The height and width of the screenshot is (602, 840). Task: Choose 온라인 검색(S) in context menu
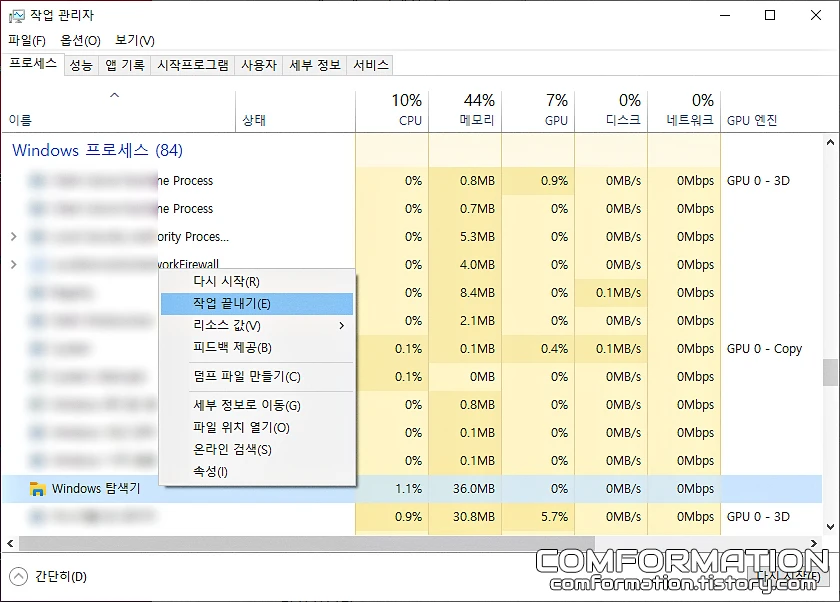point(257,449)
